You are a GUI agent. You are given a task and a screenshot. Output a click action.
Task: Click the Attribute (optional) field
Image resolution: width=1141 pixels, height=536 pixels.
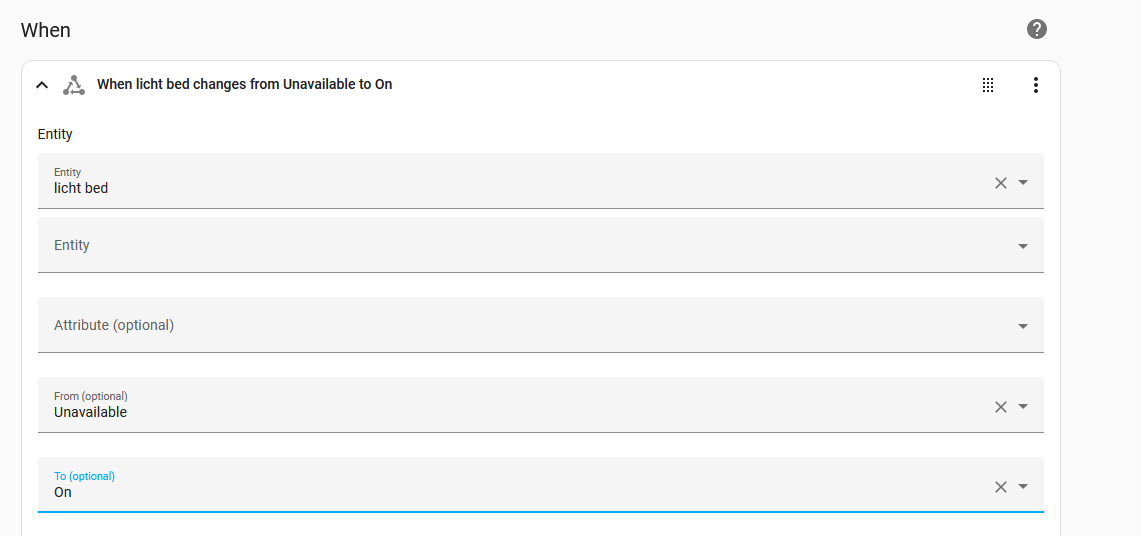point(500,326)
